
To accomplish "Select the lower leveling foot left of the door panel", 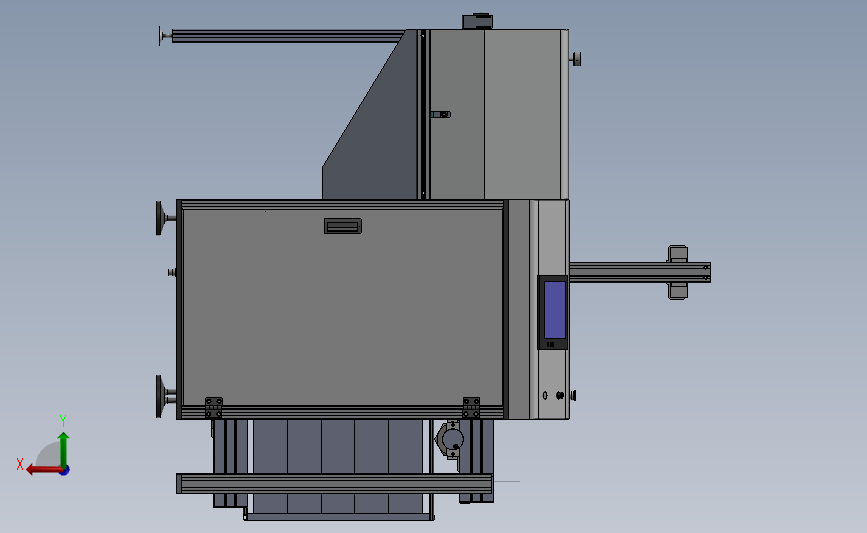I will [x=164, y=396].
